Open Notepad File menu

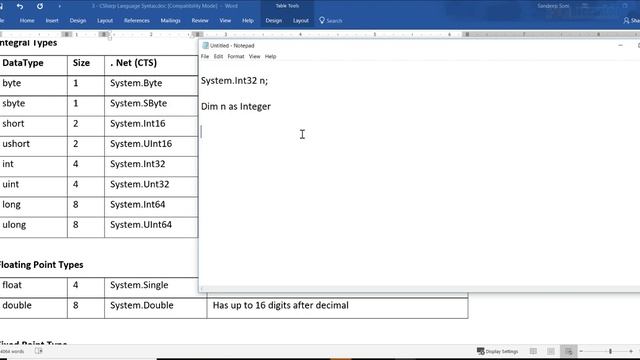pos(205,56)
